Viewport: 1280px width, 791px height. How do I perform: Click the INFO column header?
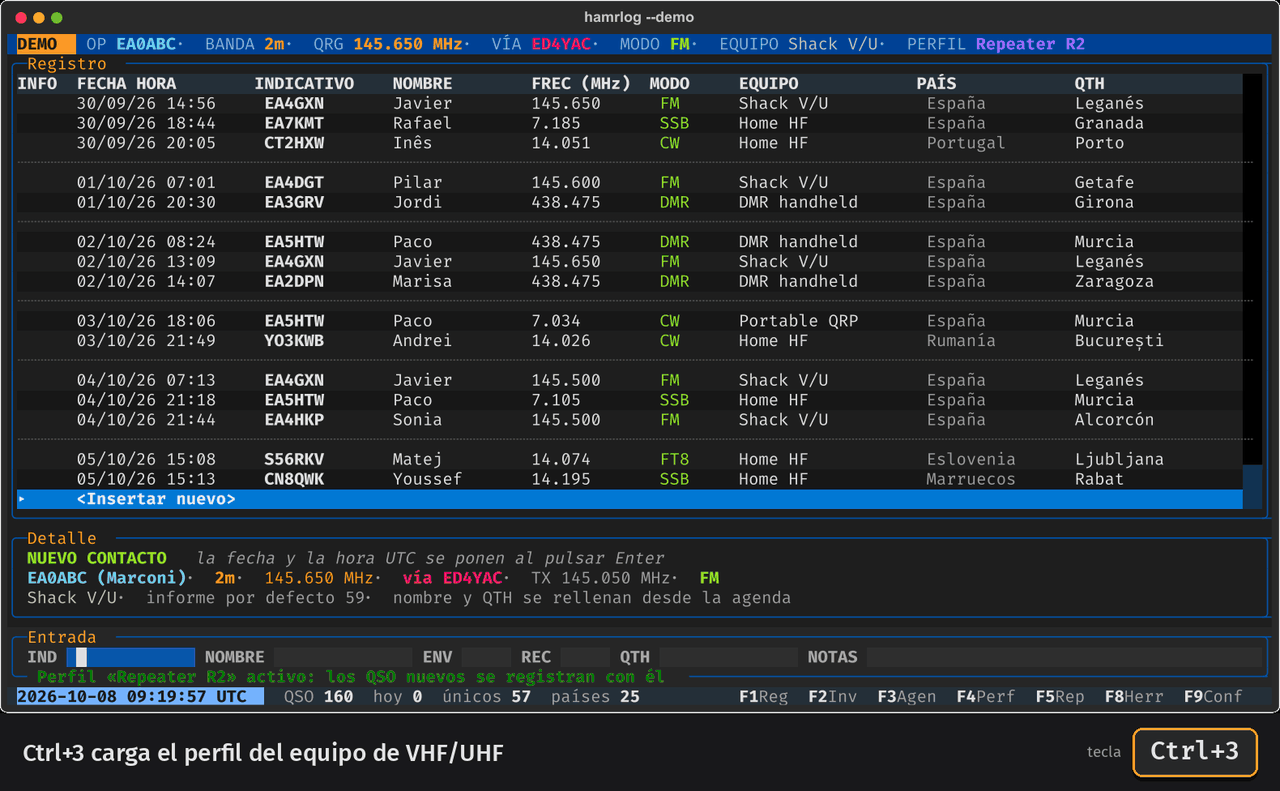point(37,84)
